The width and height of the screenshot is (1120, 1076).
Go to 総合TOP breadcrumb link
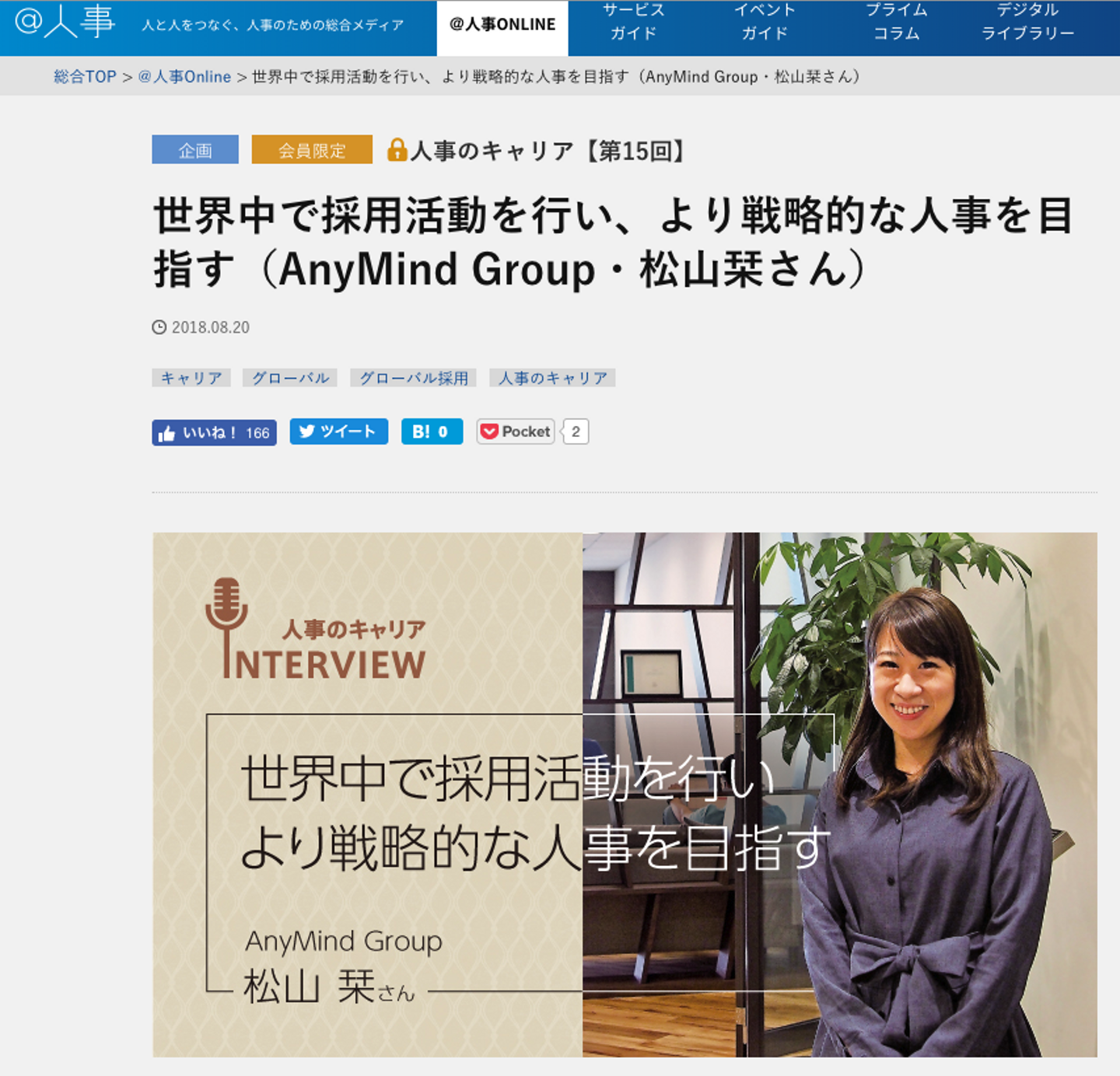tap(85, 76)
